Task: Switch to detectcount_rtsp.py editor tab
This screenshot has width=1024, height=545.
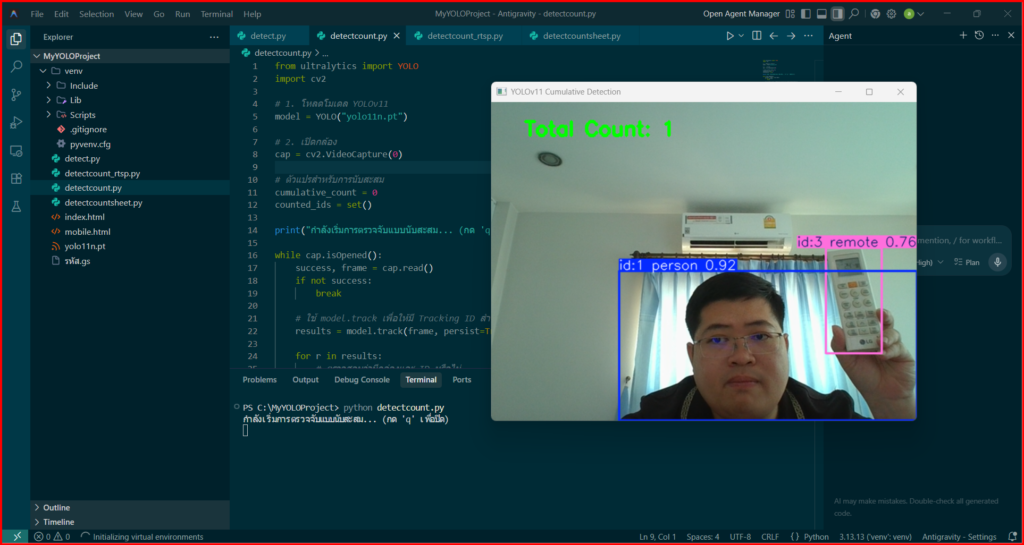Action: tap(464, 36)
